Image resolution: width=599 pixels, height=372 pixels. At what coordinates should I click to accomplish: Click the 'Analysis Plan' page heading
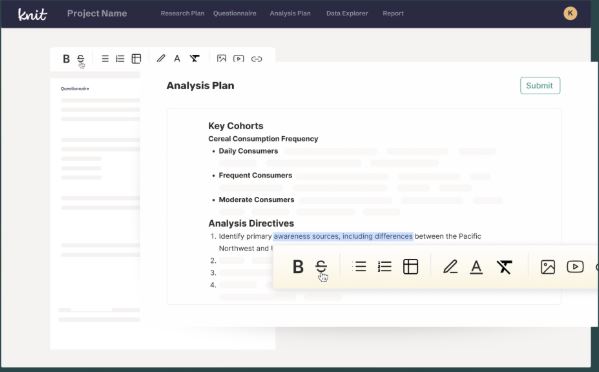point(200,86)
